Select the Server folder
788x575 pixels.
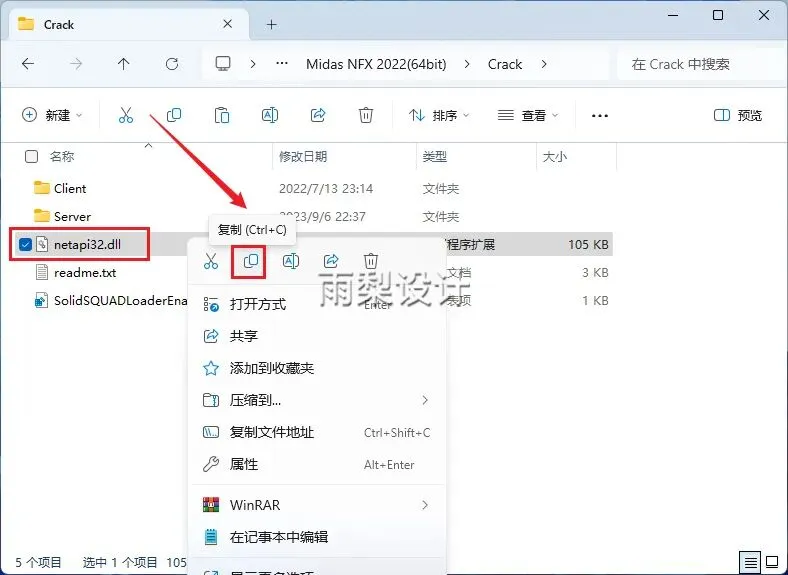[x=72, y=217]
